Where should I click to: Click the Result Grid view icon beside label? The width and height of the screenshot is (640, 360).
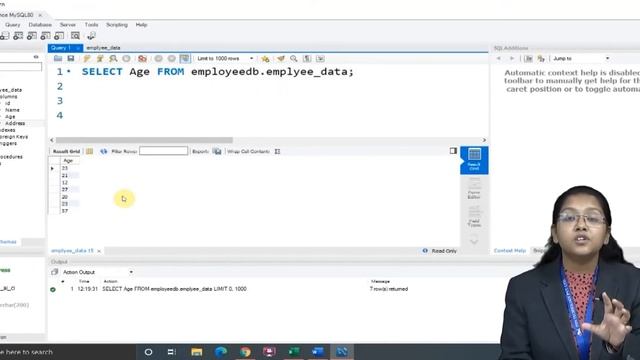coord(89,151)
